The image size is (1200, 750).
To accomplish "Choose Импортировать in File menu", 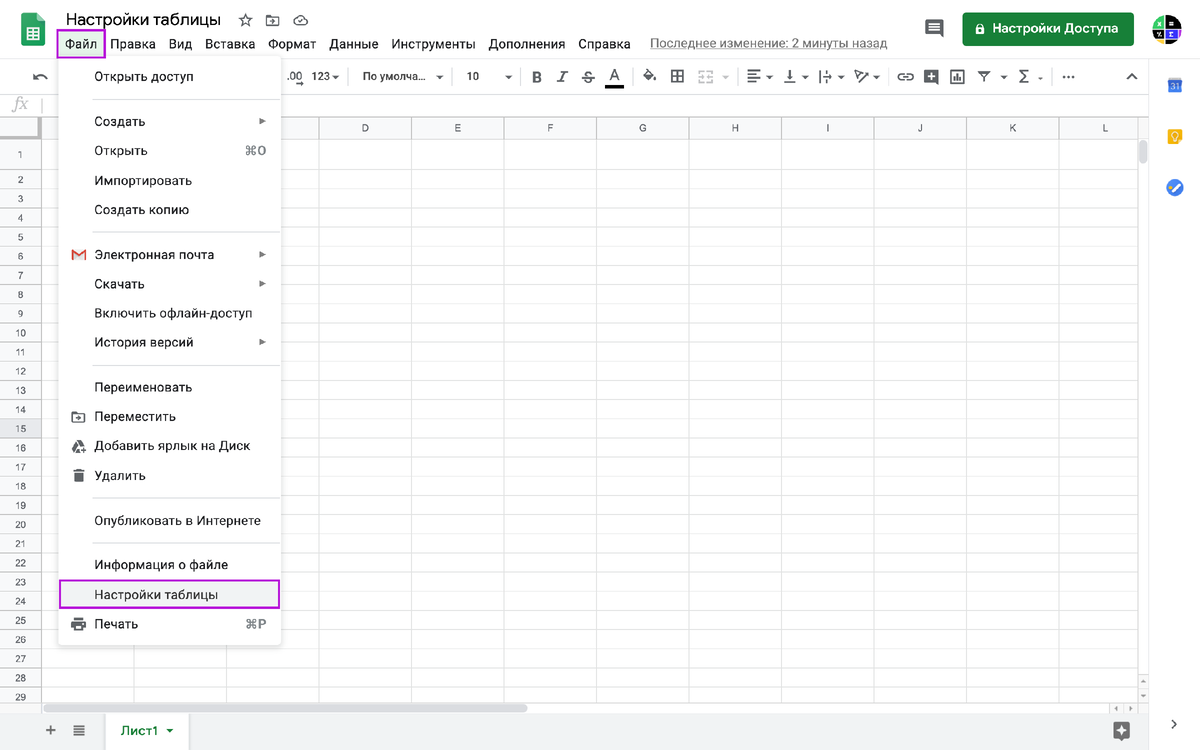I will pyautogui.click(x=170, y=180).
